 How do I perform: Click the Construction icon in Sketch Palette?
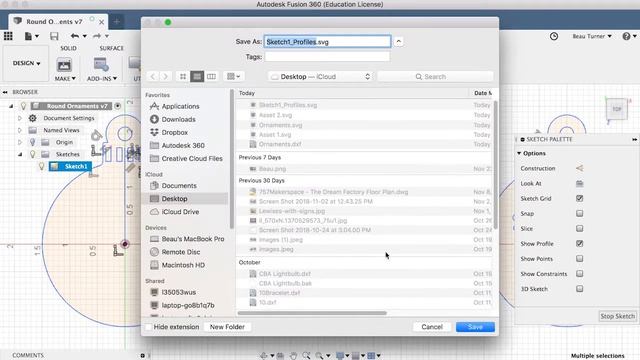(x=579, y=168)
